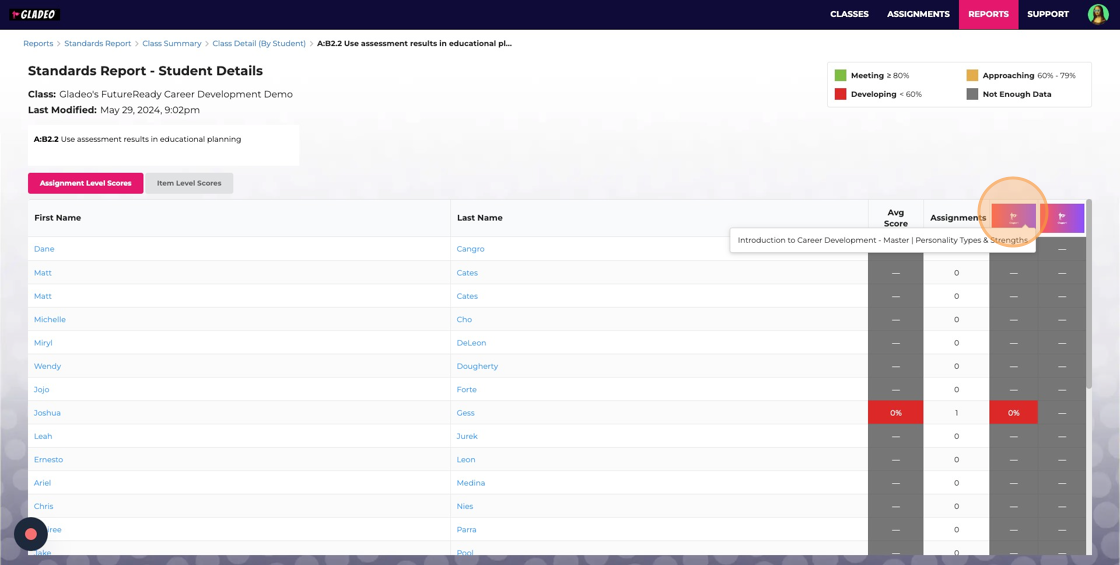Go to Class Summary breadcrumb
The width and height of the screenshot is (1120, 565).
pyautogui.click(x=171, y=44)
